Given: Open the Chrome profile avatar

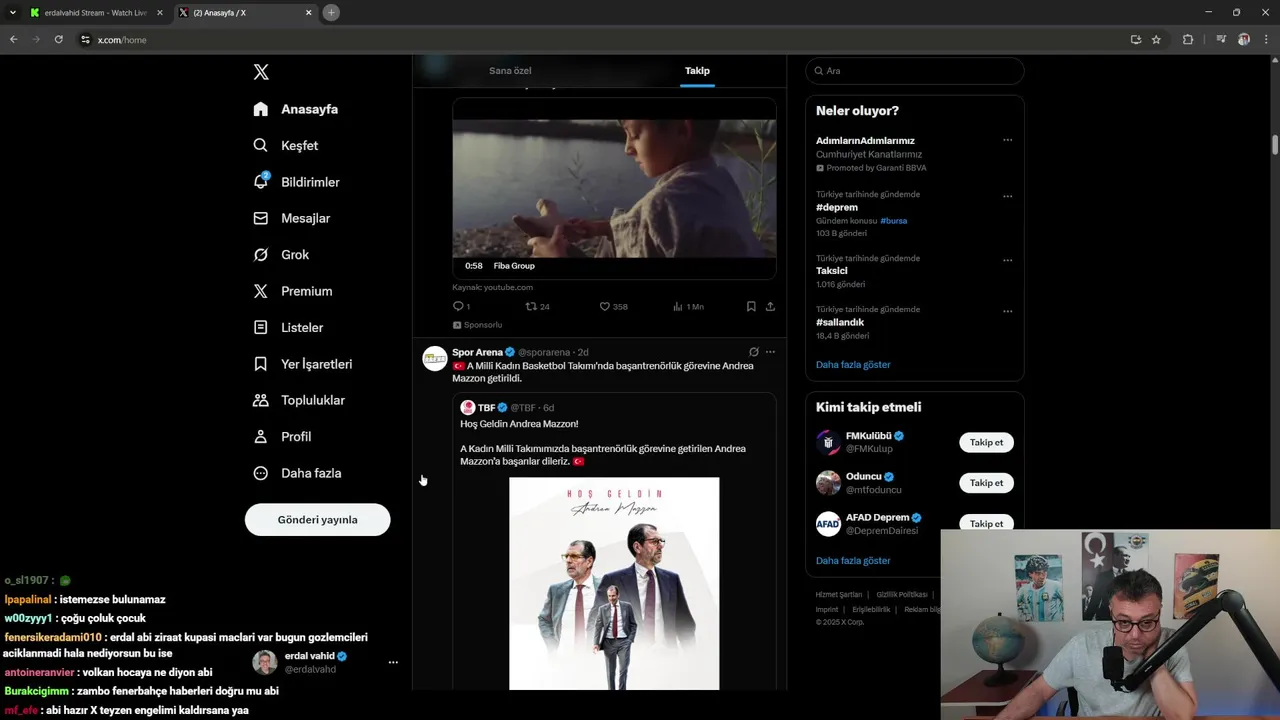Looking at the screenshot, I should (1244, 39).
